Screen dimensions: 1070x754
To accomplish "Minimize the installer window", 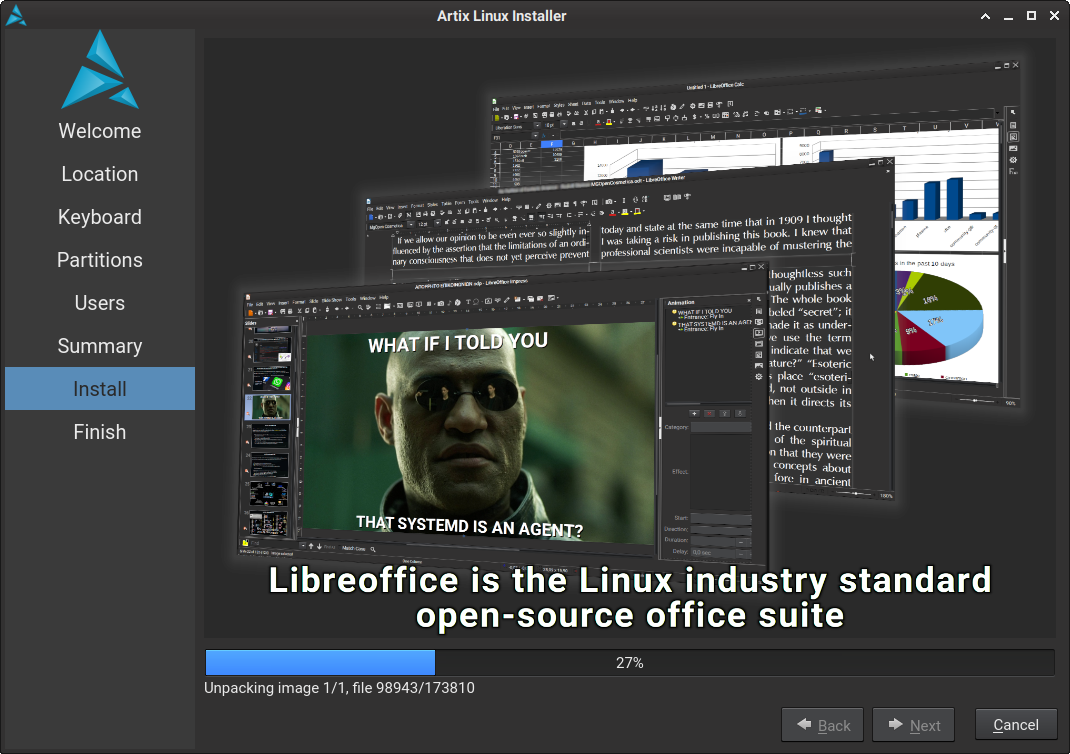I will point(1008,15).
